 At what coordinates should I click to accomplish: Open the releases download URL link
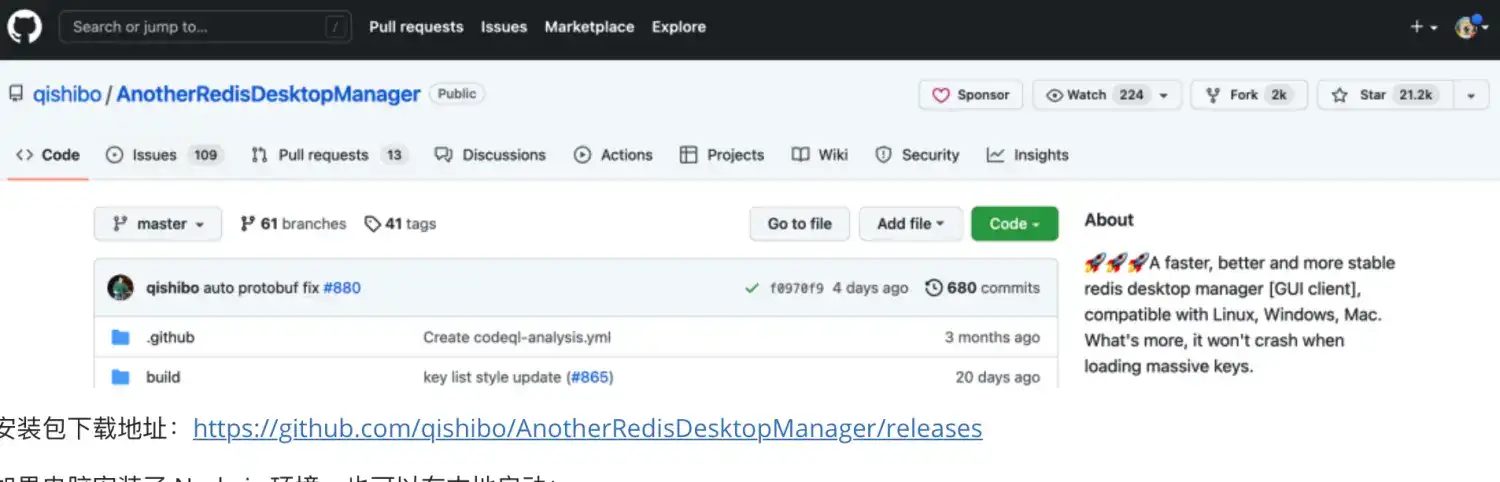click(x=588, y=428)
